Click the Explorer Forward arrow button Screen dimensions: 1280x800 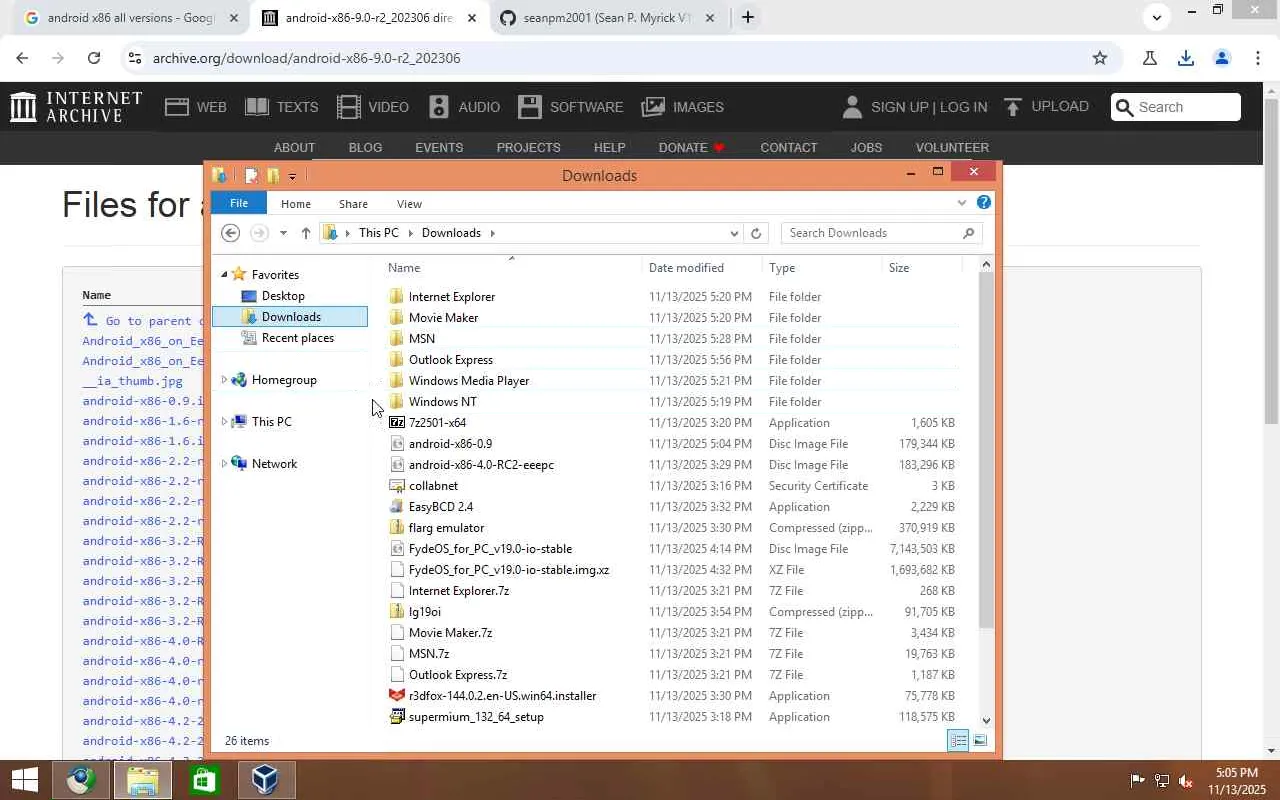click(x=259, y=233)
